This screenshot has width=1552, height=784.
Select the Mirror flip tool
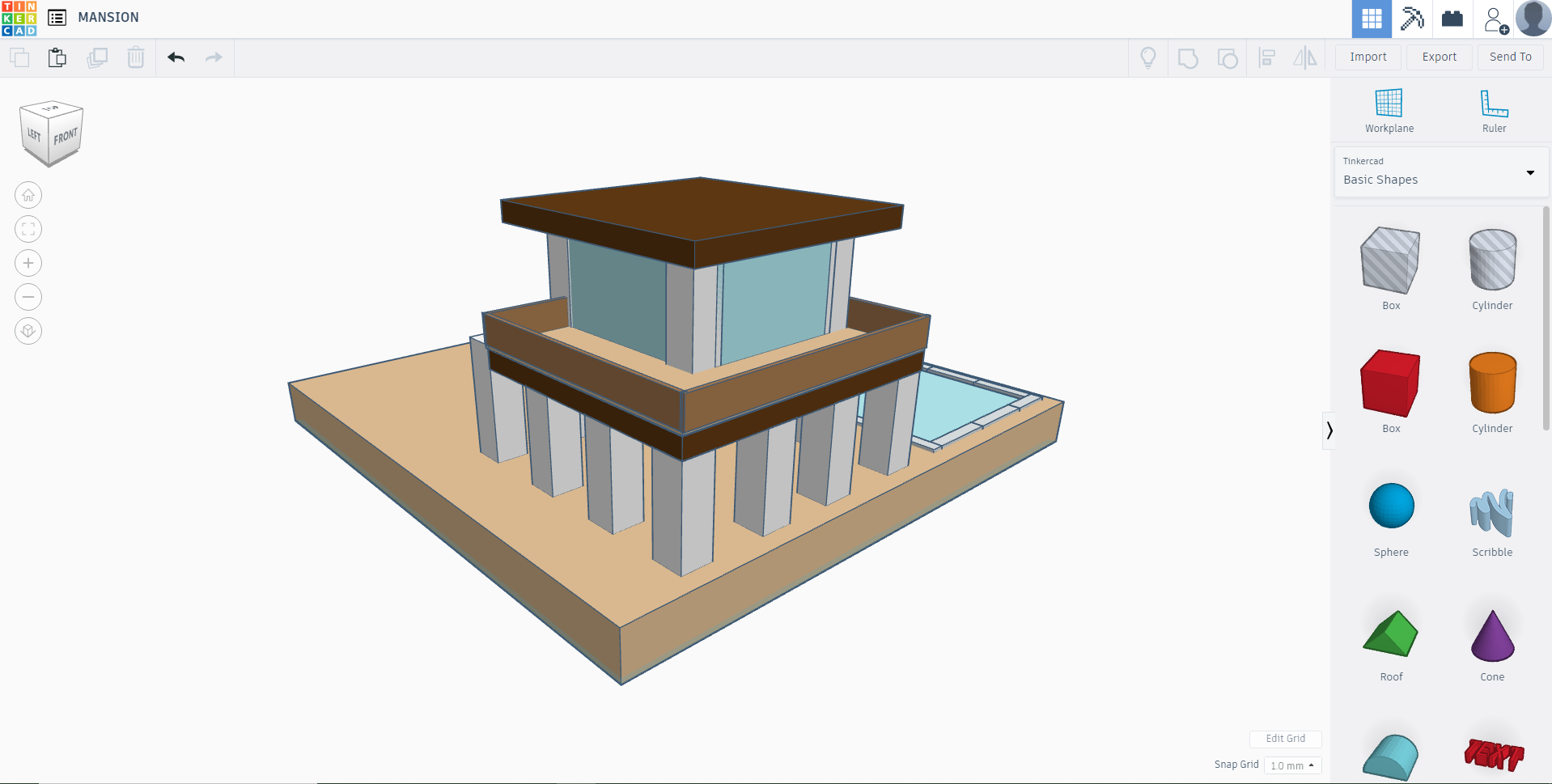coord(1304,57)
